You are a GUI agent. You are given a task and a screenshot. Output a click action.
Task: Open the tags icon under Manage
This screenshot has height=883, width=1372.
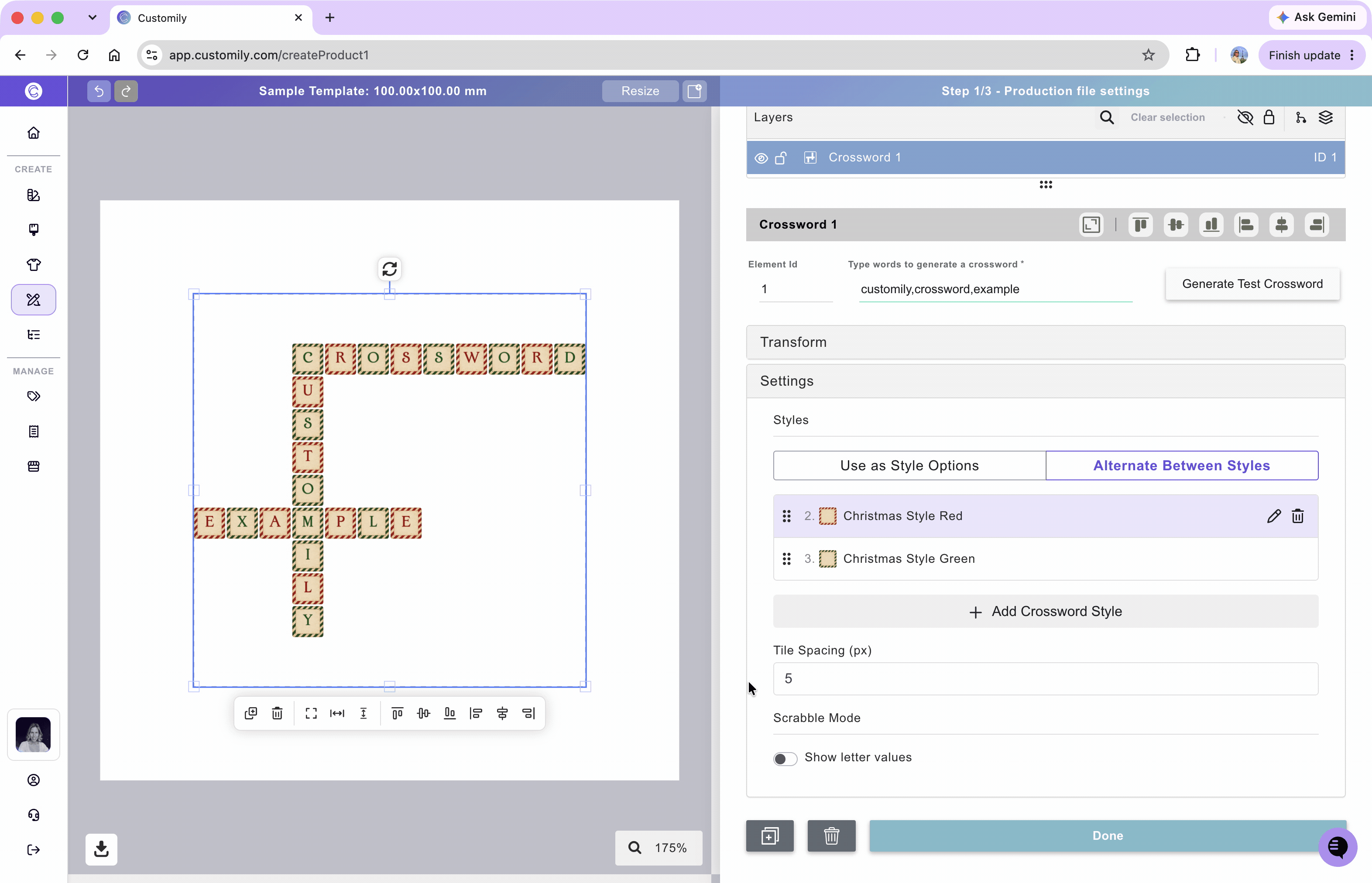tap(33, 396)
